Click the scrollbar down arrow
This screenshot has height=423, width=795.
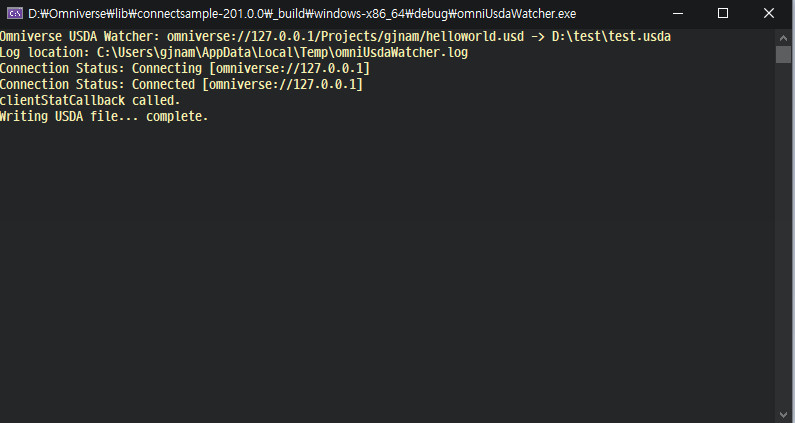(783, 415)
